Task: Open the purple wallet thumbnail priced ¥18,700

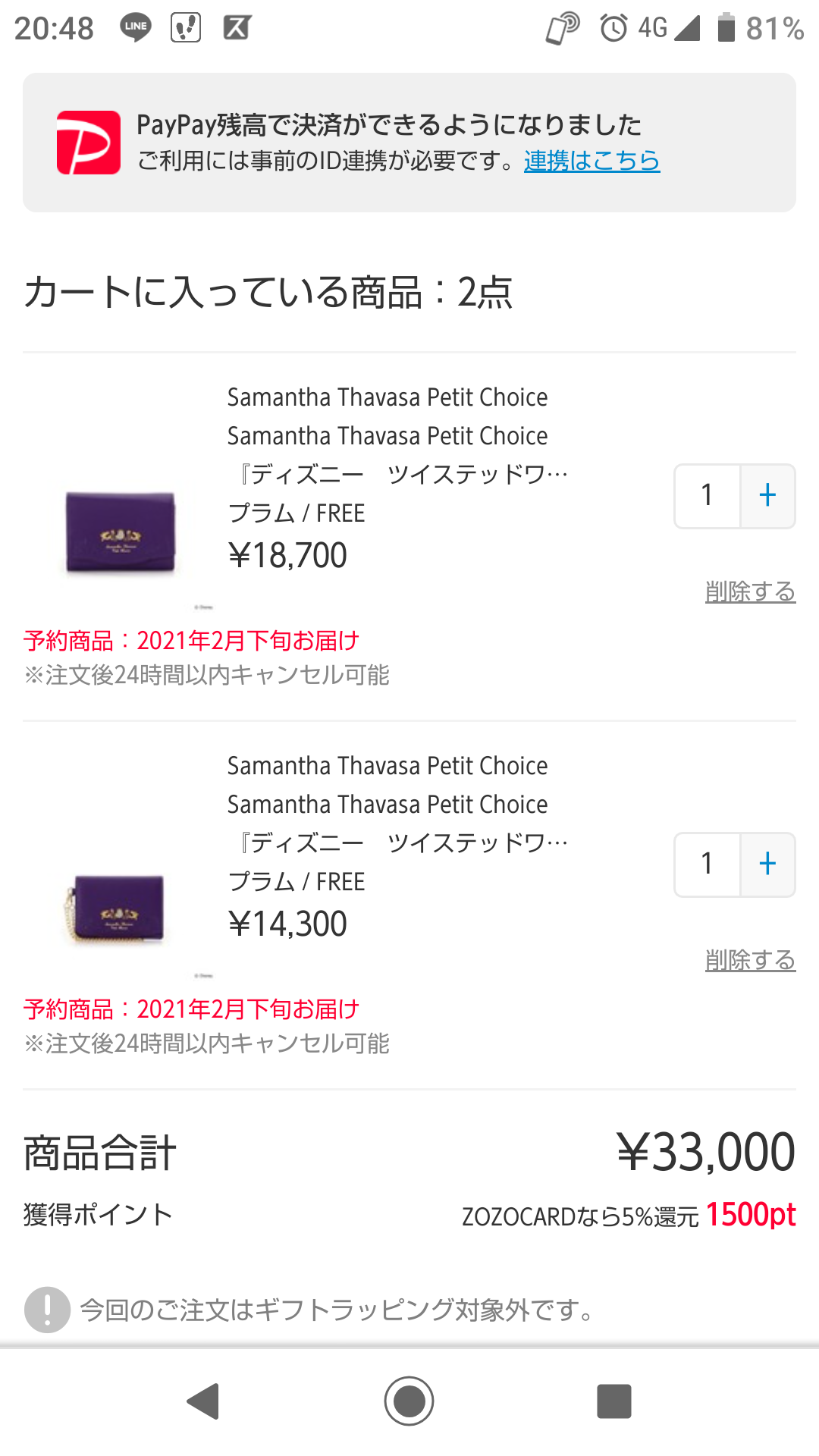Action: pyautogui.click(x=121, y=532)
